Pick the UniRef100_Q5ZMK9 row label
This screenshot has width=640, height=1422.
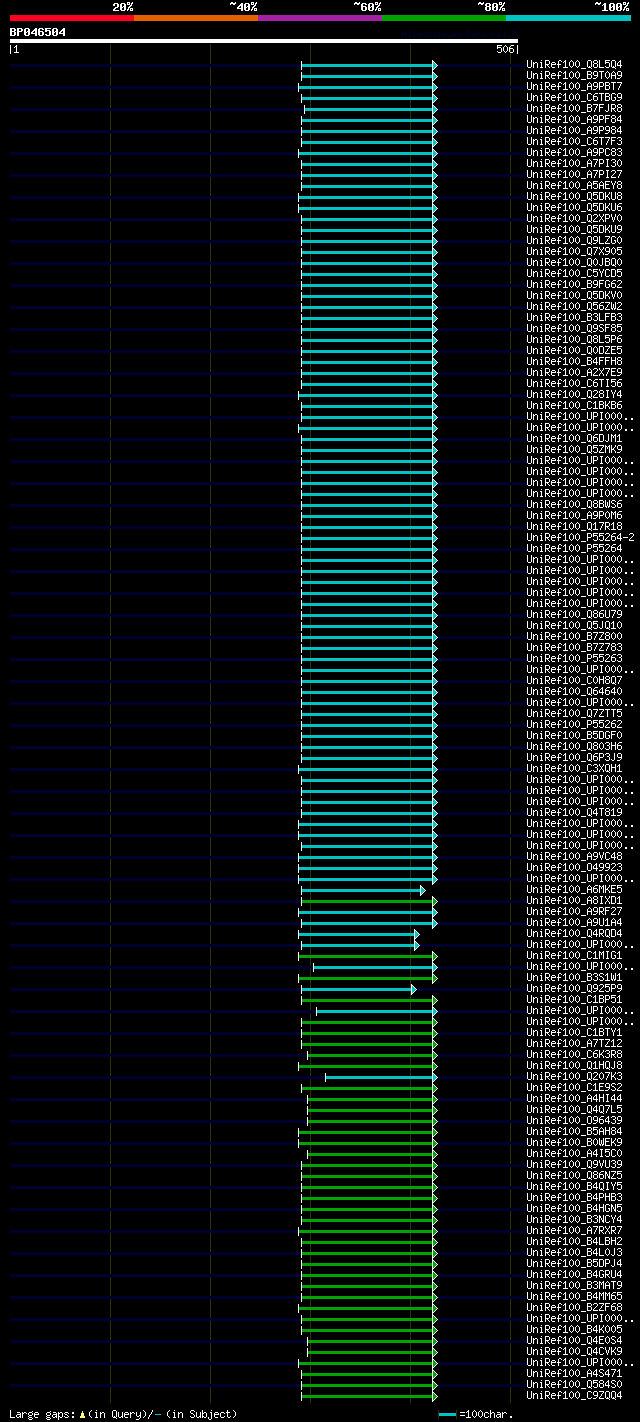pos(574,449)
